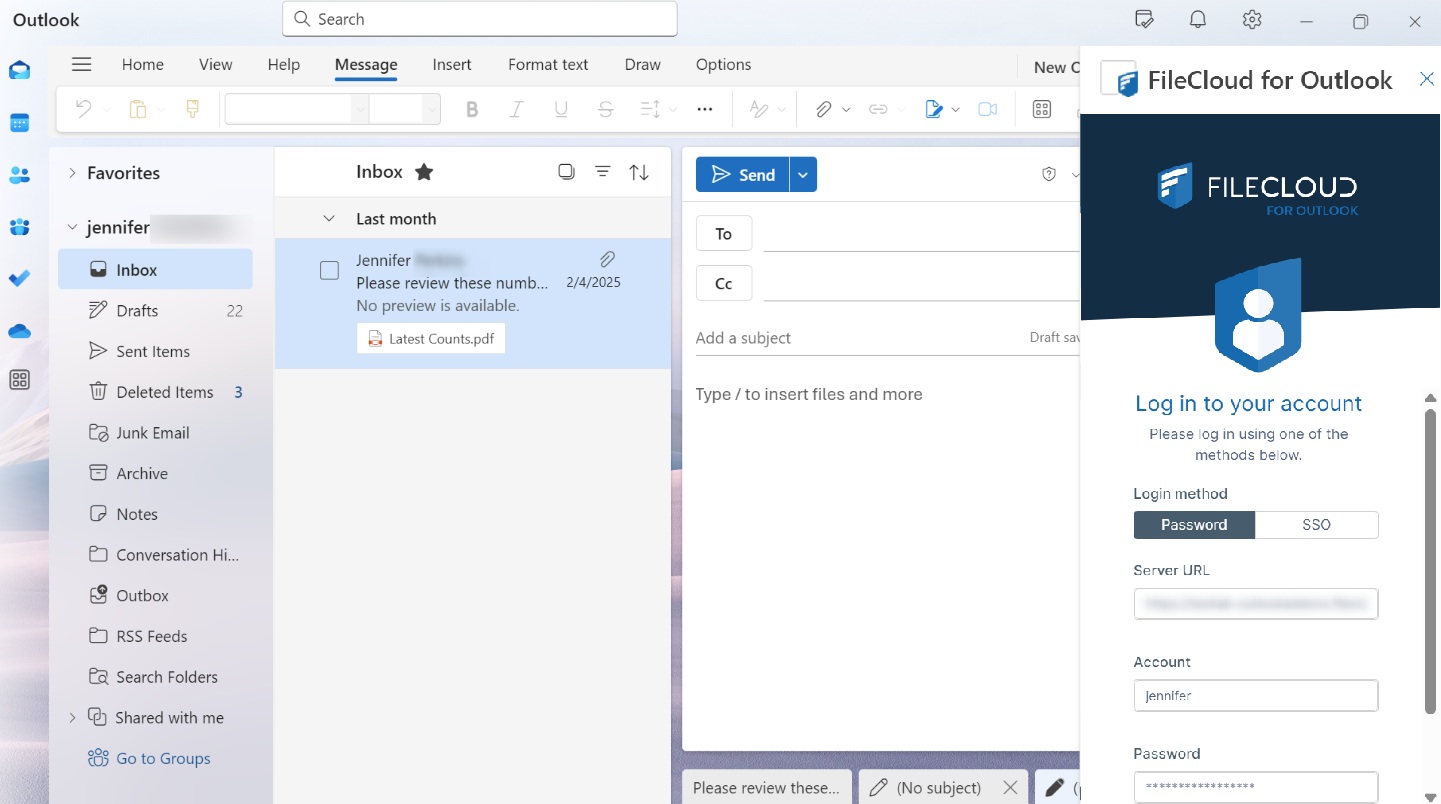Expand the Favorites section
1441x804 pixels.
coord(72,173)
